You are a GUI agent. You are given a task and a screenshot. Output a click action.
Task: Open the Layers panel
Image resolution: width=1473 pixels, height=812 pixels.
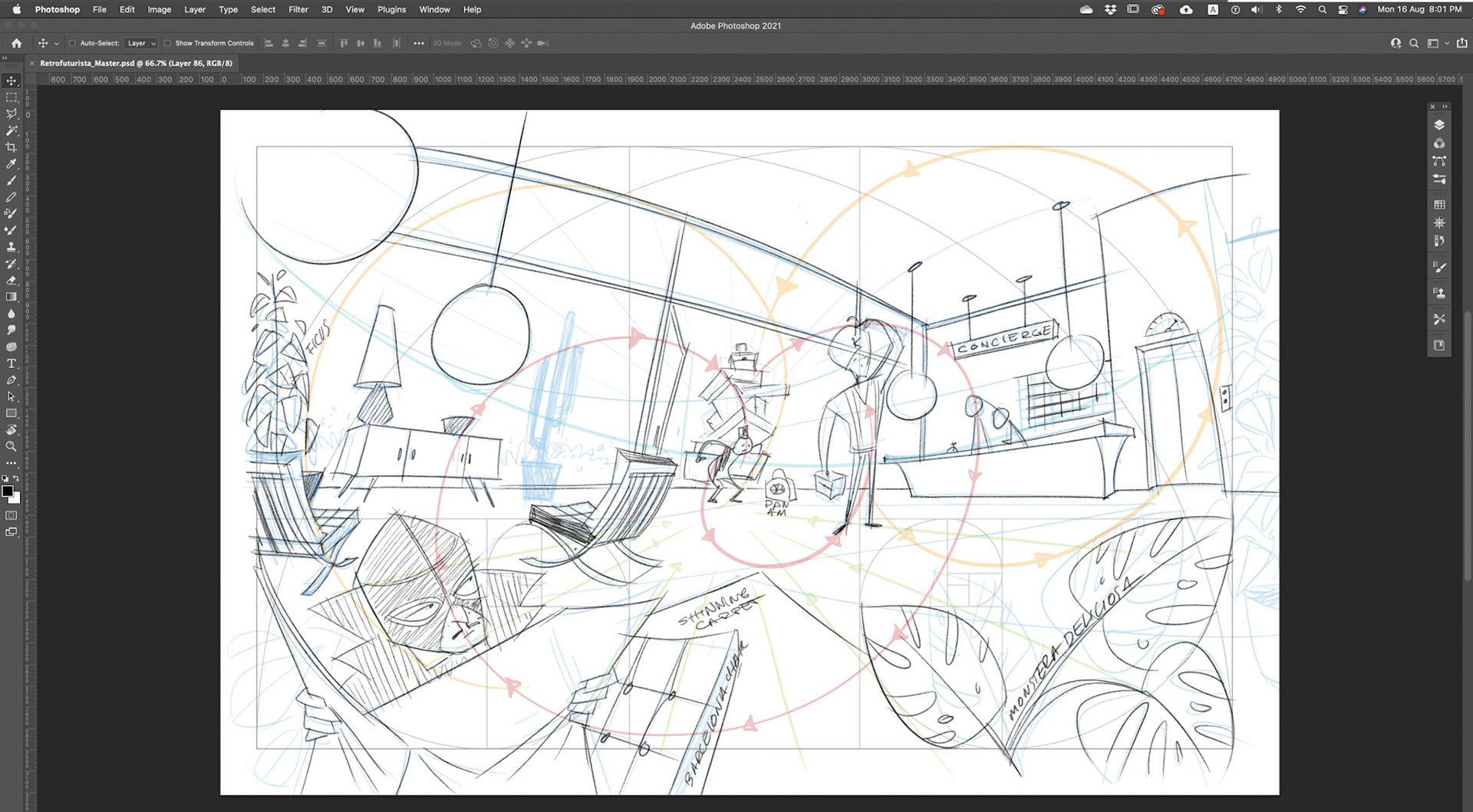click(1440, 124)
